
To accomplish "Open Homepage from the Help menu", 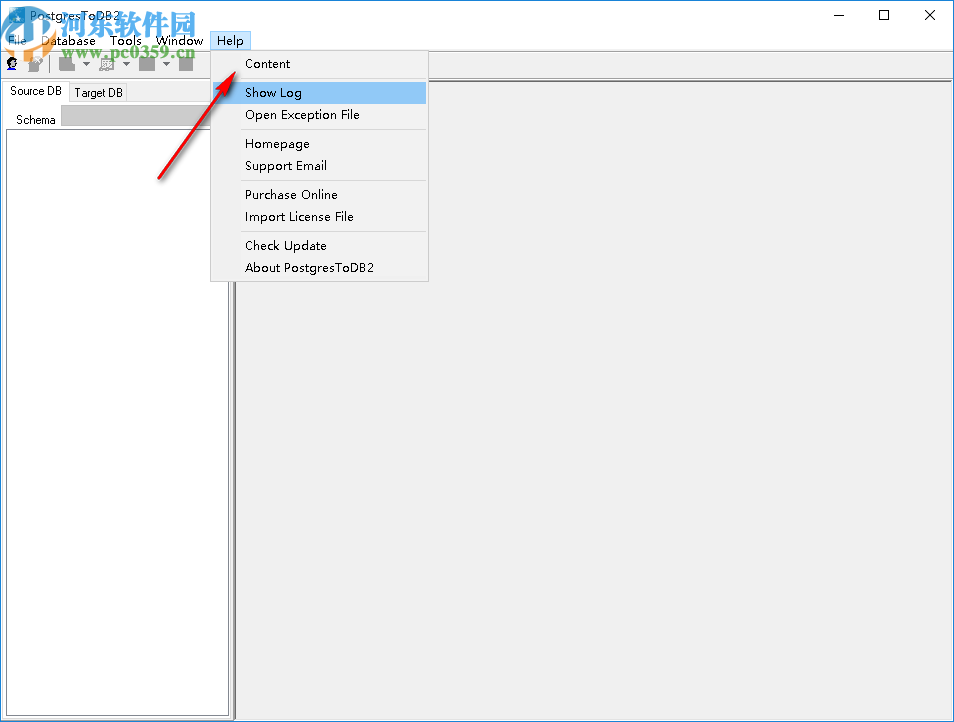I will point(277,143).
